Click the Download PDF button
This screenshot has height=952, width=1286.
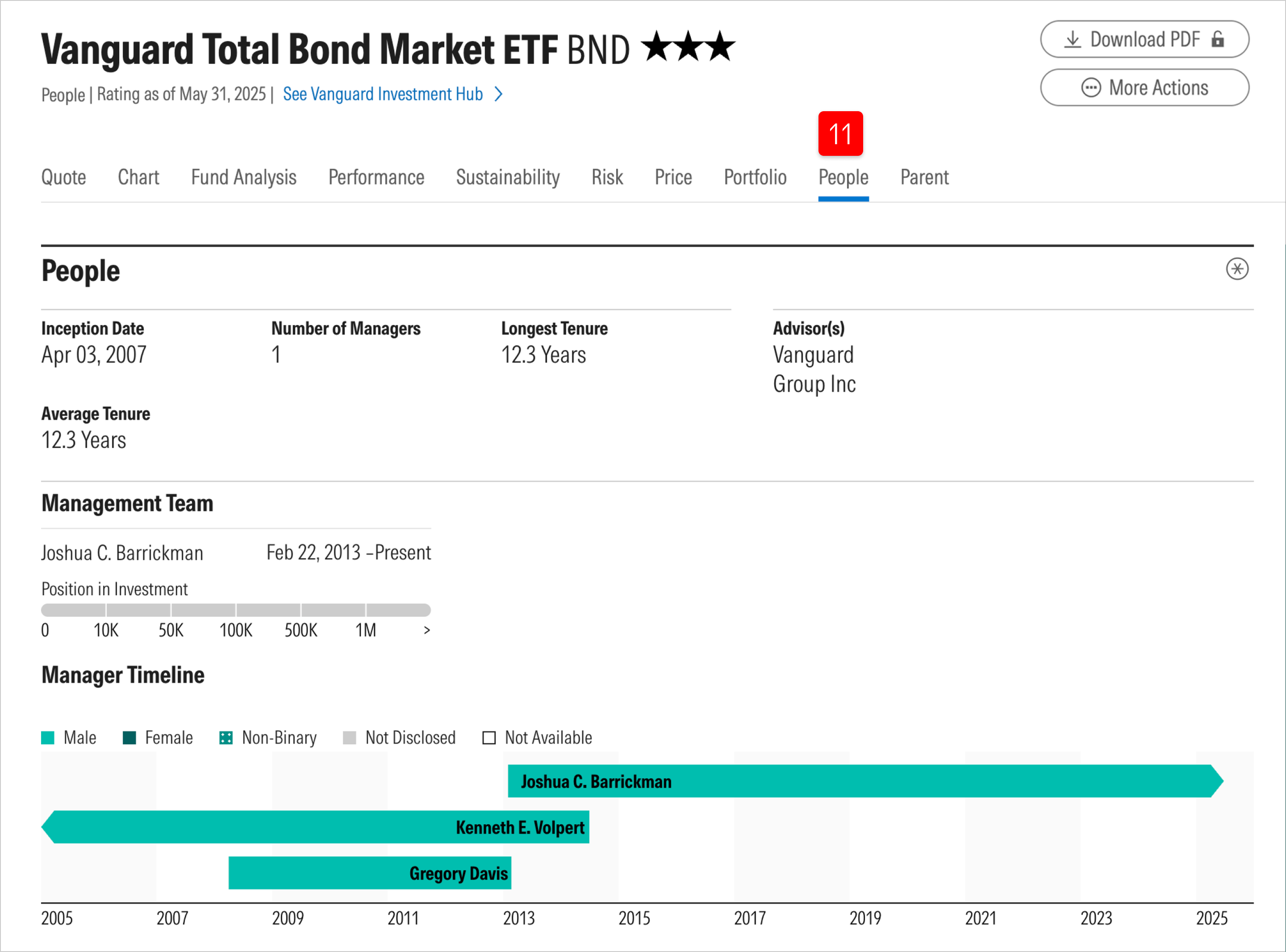point(1144,39)
